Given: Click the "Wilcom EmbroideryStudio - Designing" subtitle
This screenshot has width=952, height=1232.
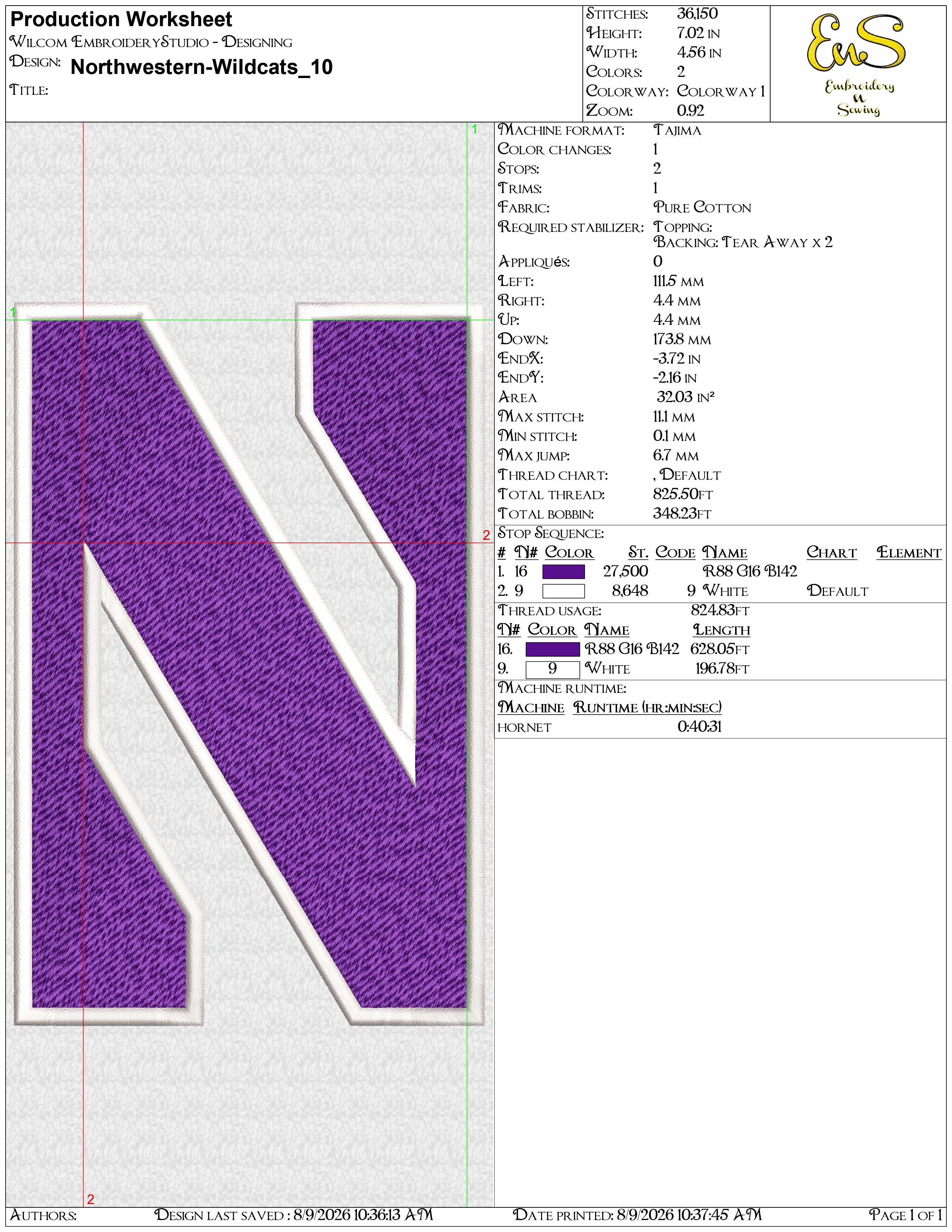Looking at the screenshot, I should point(151,42).
